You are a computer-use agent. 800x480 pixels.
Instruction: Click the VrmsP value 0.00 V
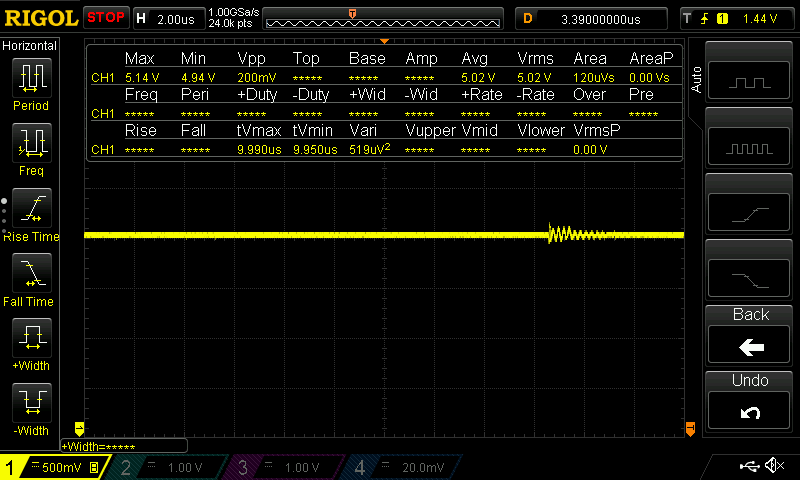(590, 149)
